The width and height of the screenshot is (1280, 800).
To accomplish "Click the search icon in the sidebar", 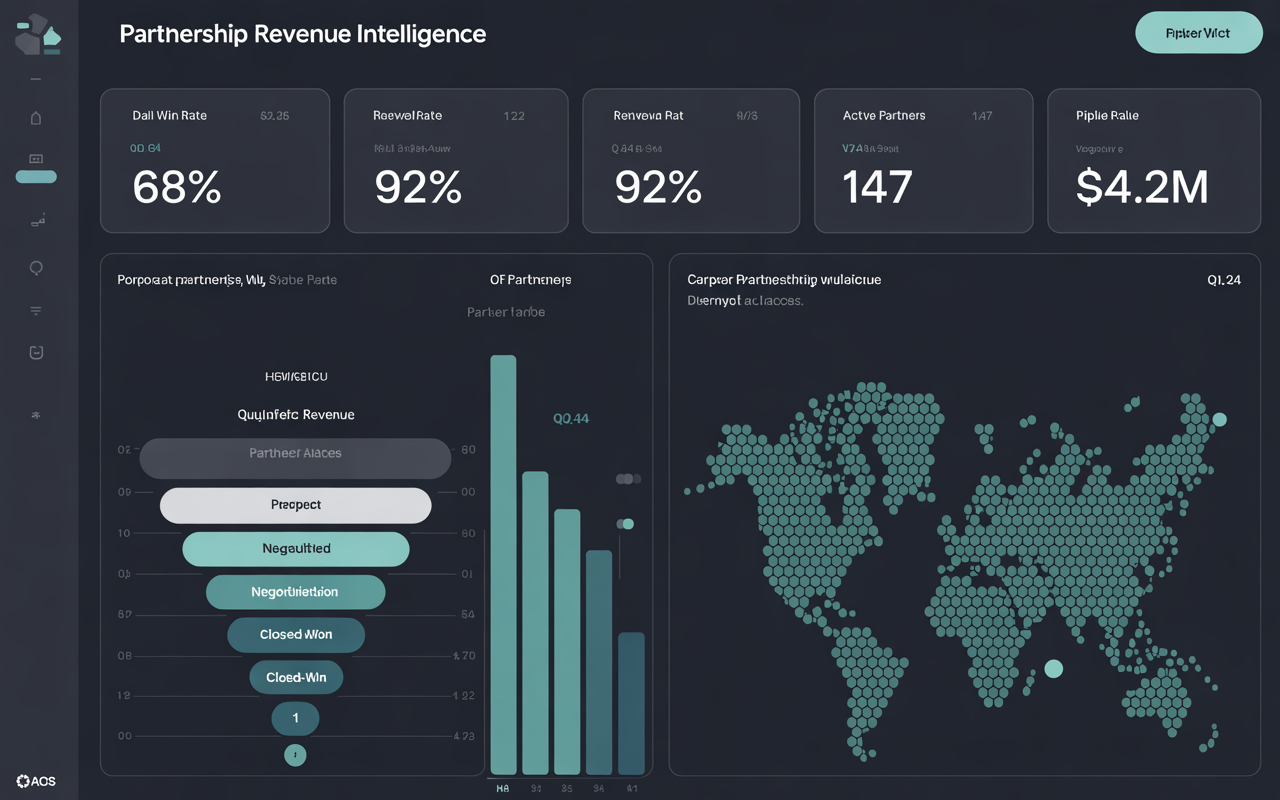I will click(35, 267).
